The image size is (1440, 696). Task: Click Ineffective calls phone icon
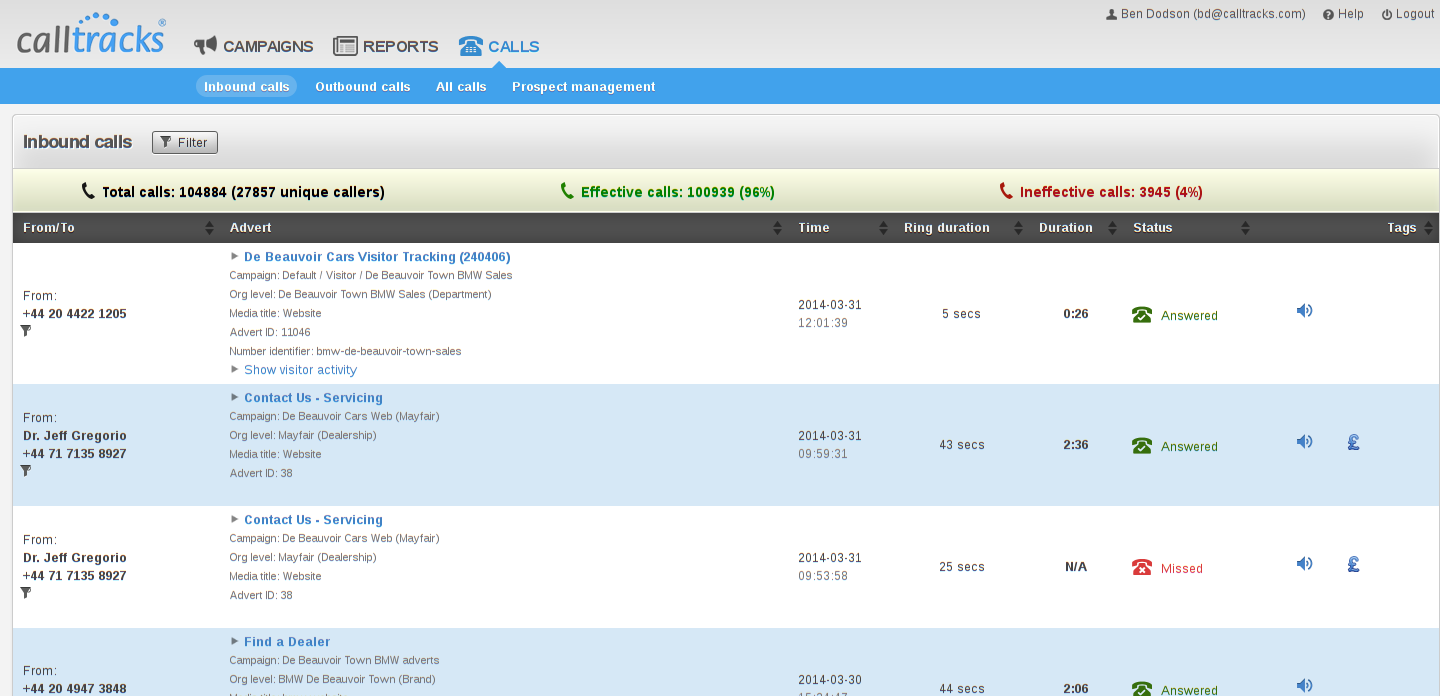click(1006, 191)
